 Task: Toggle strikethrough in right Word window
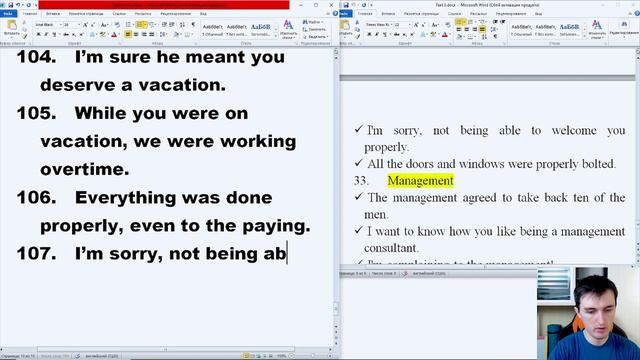click(397, 35)
